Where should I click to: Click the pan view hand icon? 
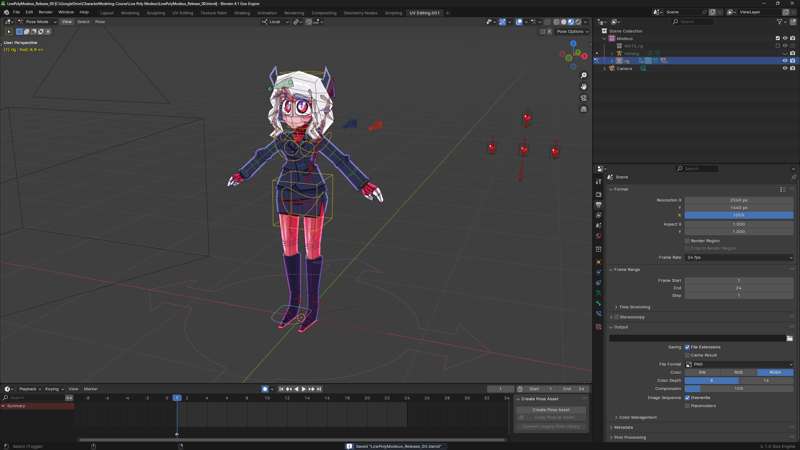coord(584,87)
